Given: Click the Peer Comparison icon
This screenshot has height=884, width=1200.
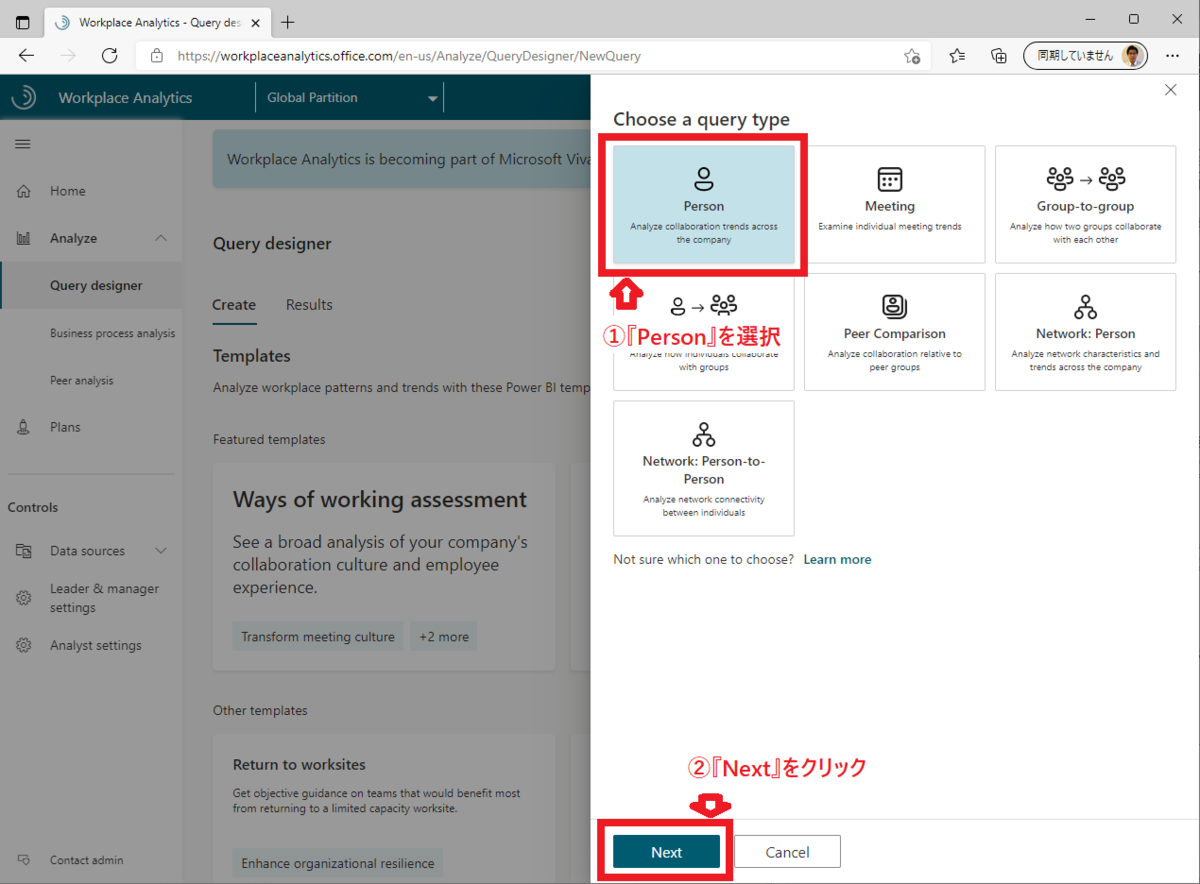Looking at the screenshot, I should click(x=894, y=307).
